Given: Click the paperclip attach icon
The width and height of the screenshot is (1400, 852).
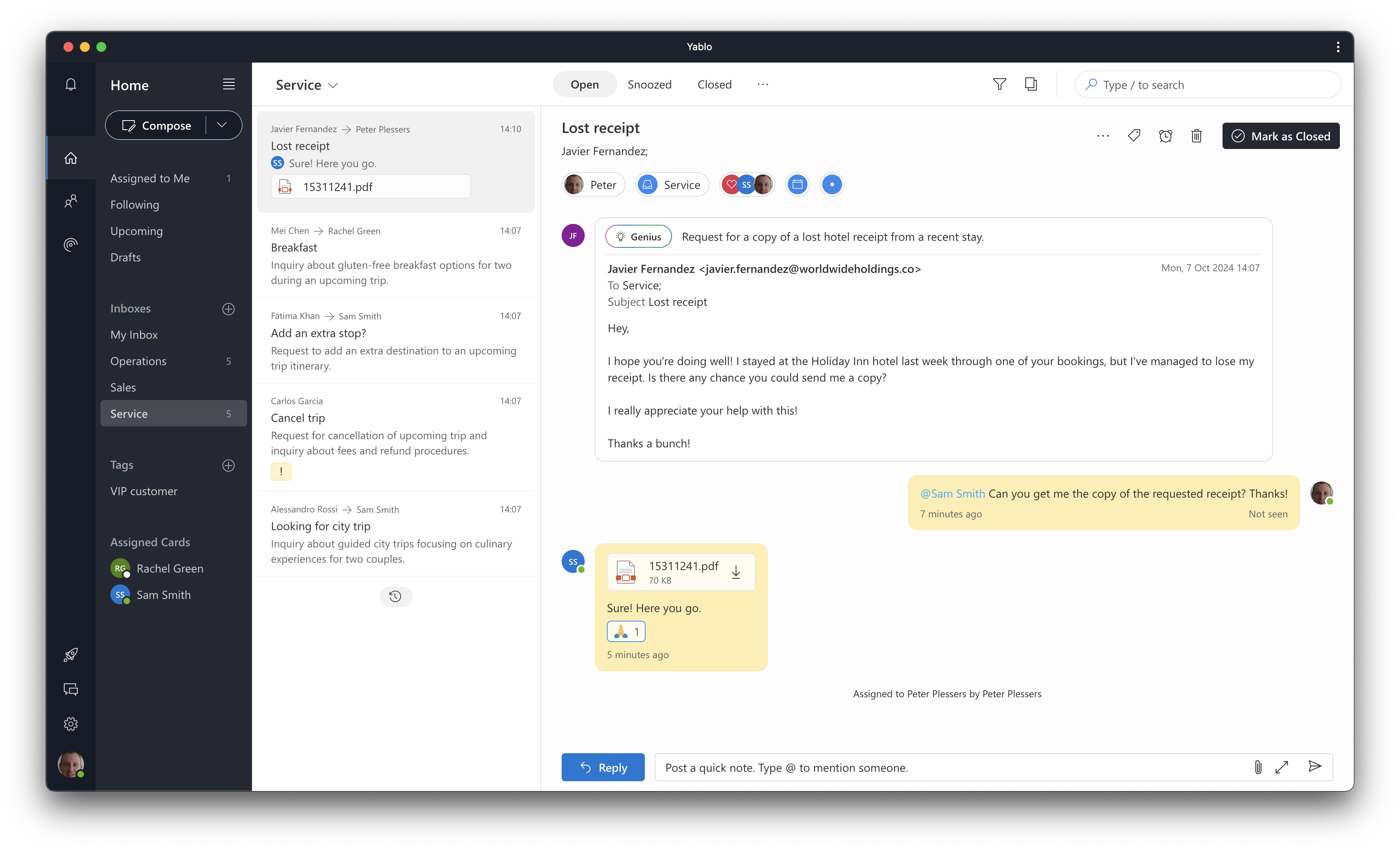Looking at the screenshot, I should tap(1258, 767).
